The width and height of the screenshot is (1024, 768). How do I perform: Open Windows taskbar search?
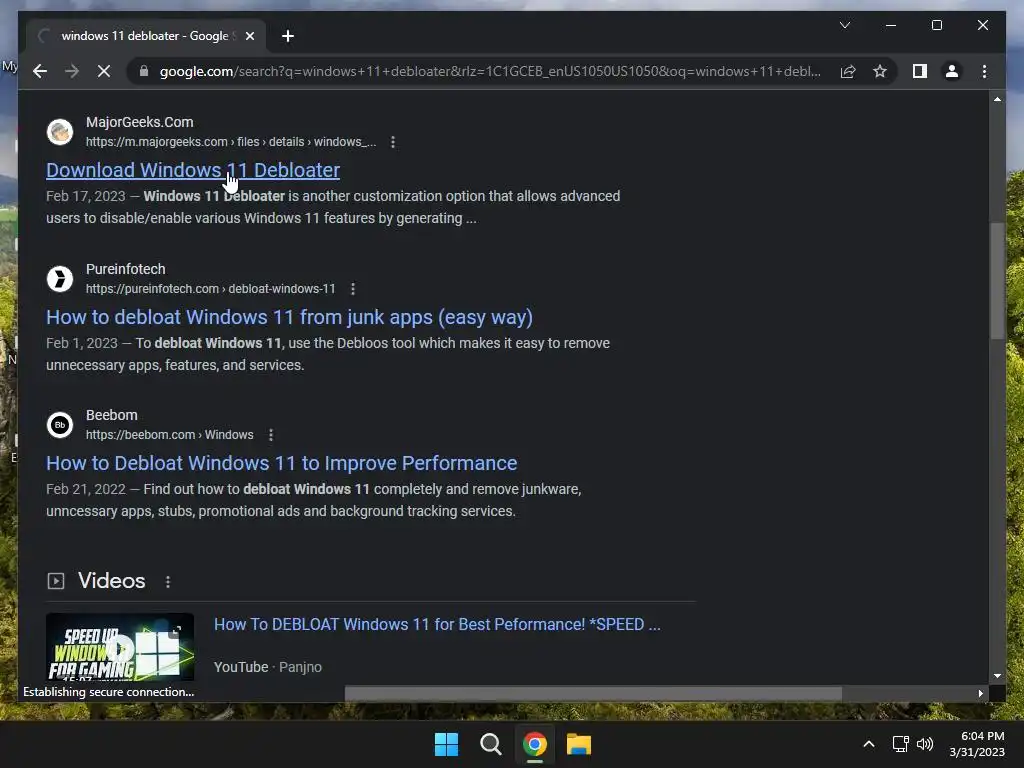pyautogui.click(x=490, y=744)
